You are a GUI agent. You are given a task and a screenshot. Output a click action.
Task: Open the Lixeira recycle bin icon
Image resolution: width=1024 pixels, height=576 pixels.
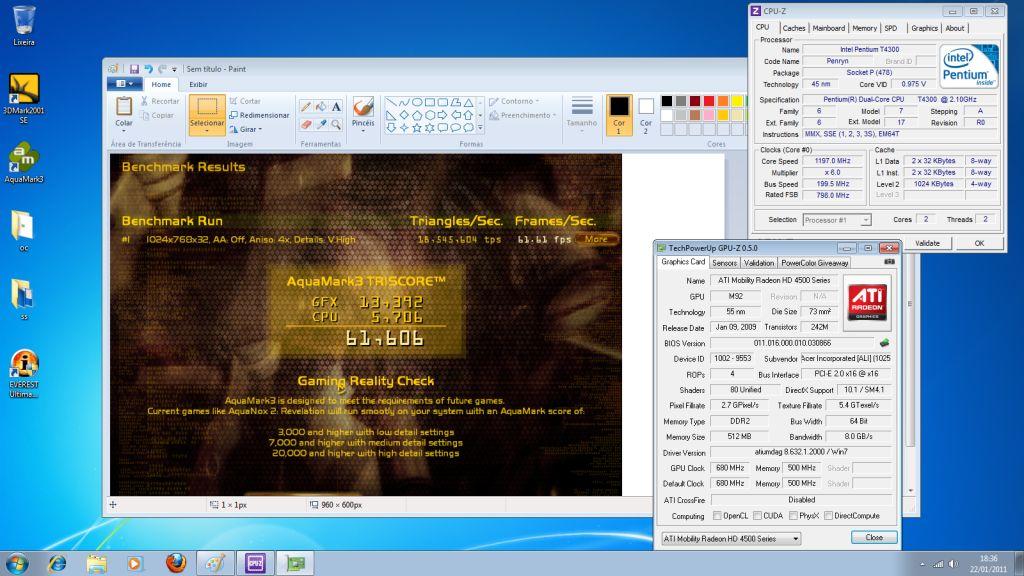coord(24,25)
